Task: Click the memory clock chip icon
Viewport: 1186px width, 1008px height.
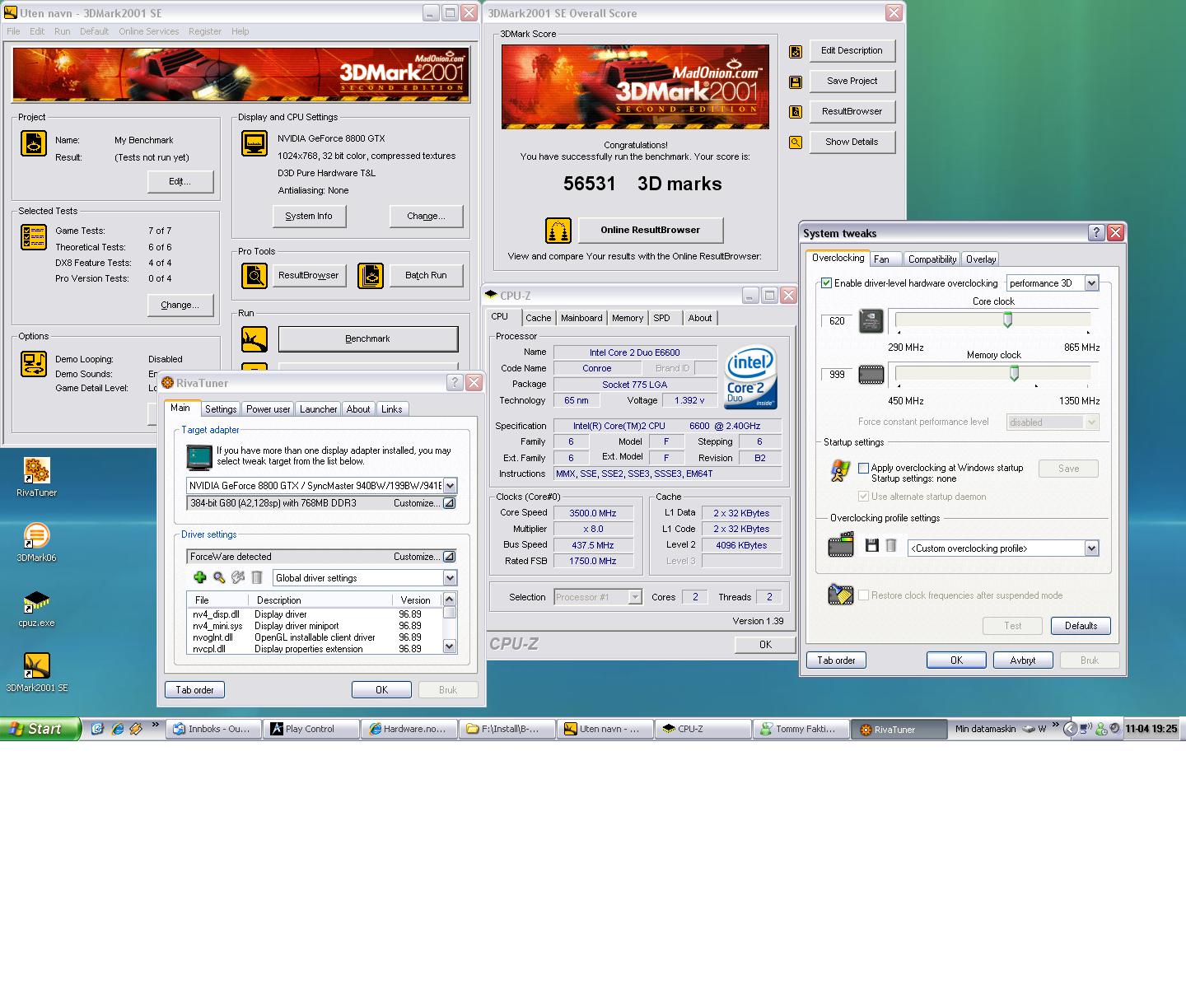Action: pyautogui.click(x=871, y=375)
